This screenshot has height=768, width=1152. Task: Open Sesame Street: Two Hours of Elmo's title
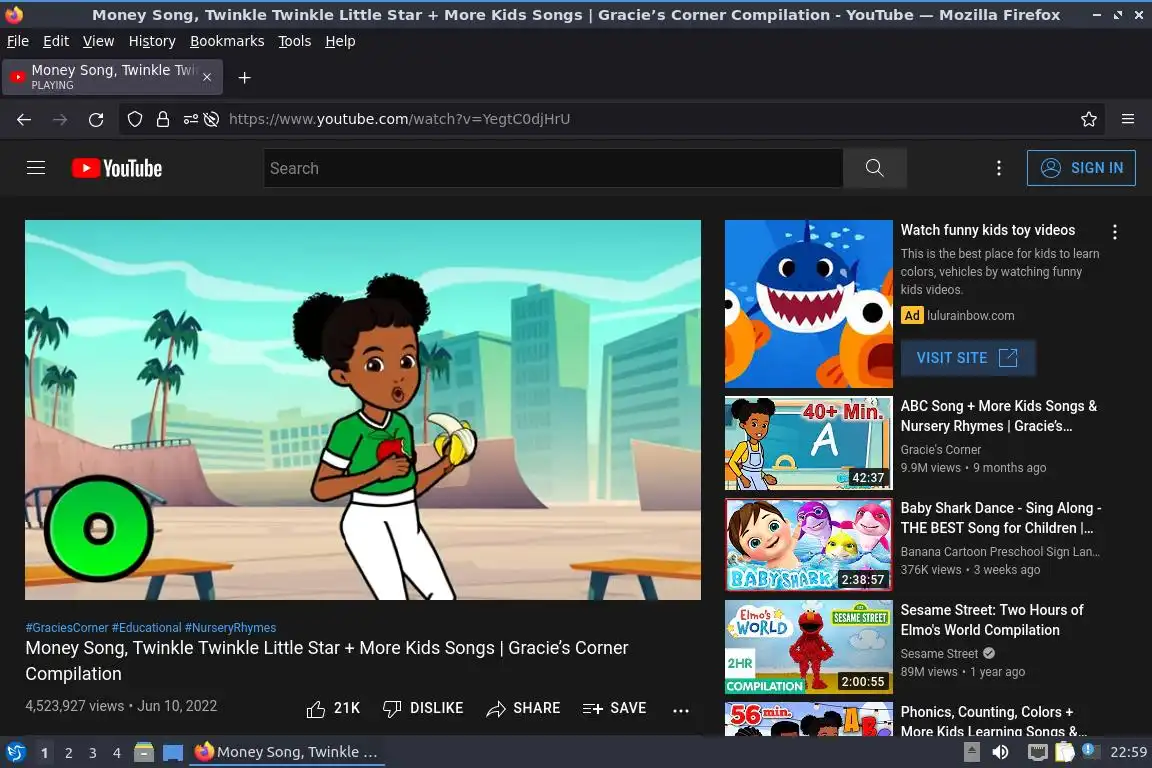click(x=992, y=620)
